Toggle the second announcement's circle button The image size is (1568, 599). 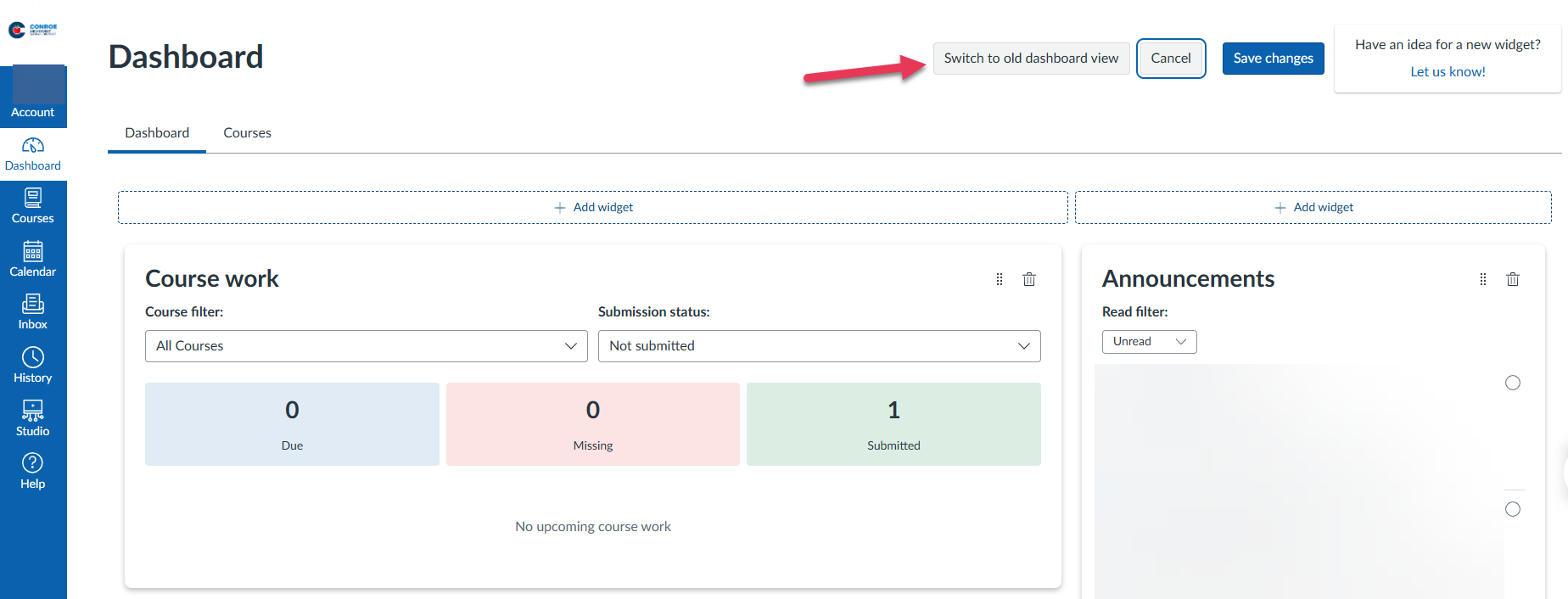(1512, 509)
